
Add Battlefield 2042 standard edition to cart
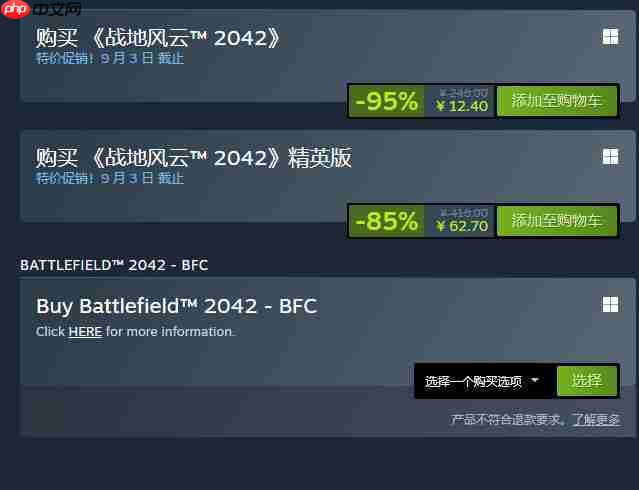(x=557, y=101)
